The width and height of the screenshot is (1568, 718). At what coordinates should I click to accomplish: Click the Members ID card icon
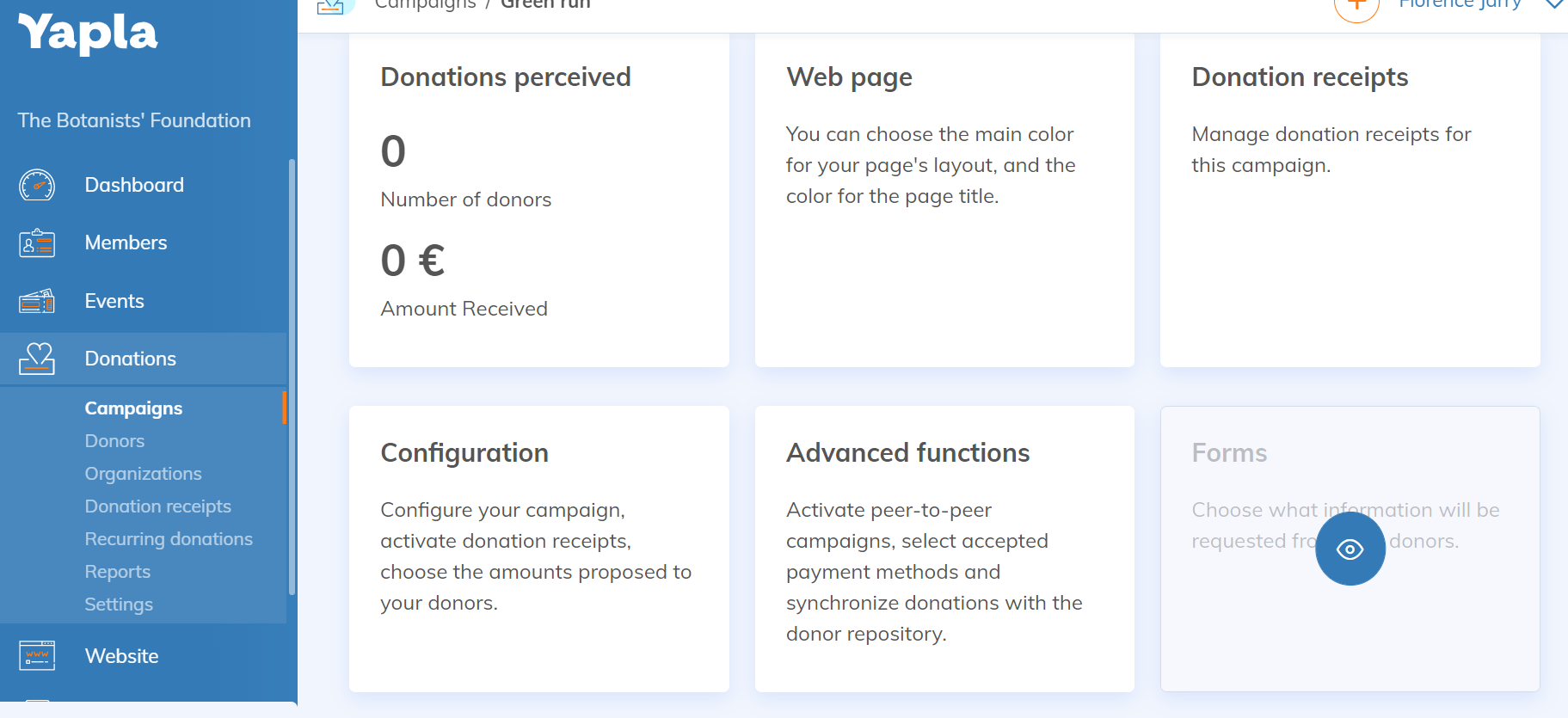tap(37, 243)
